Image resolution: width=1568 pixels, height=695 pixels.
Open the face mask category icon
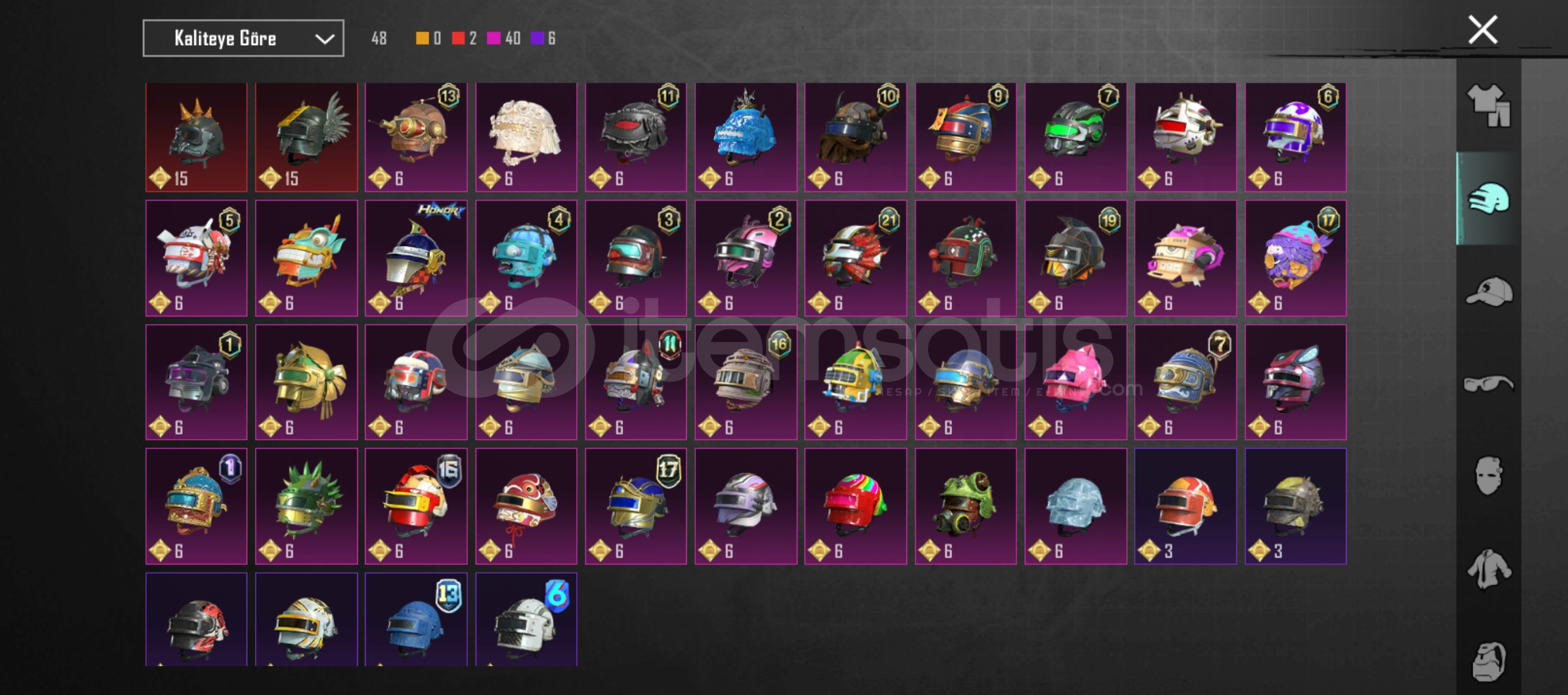point(1488,476)
